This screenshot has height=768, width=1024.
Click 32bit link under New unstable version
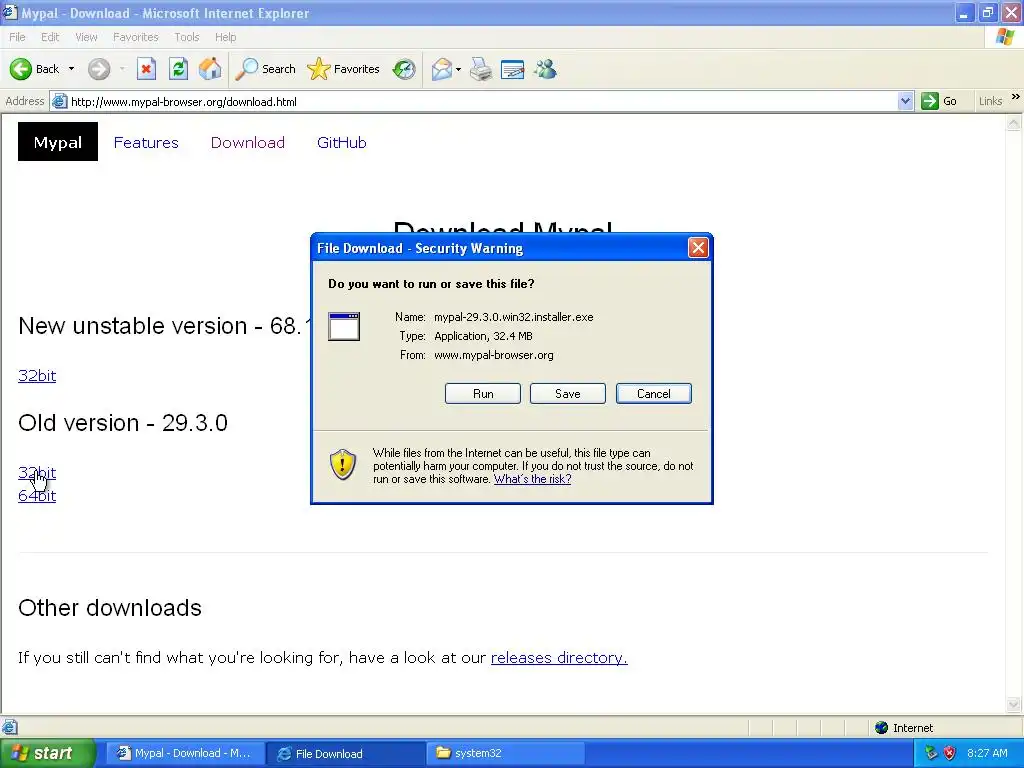(37, 376)
